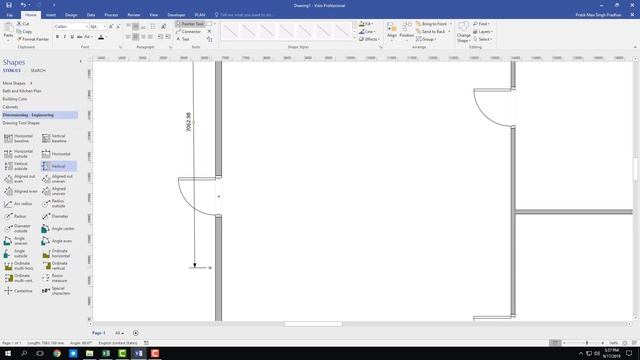Open the Layers dropdown
This screenshot has width=640, height=360.
pos(483,31)
